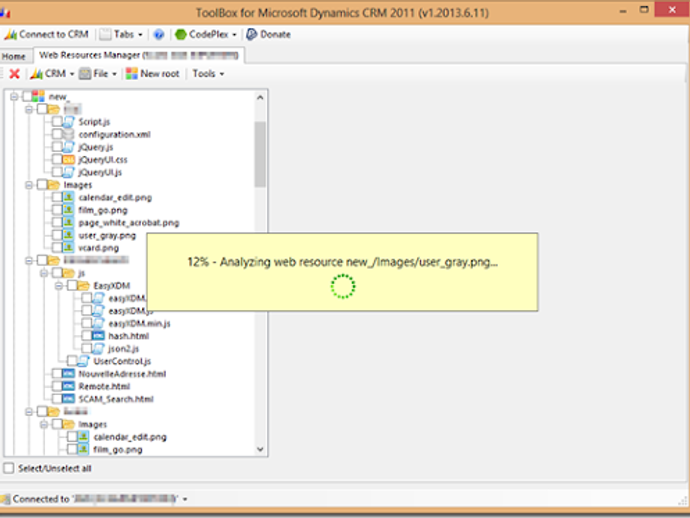
Task: Open the Tabs dropdown
Action: coord(121,34)
